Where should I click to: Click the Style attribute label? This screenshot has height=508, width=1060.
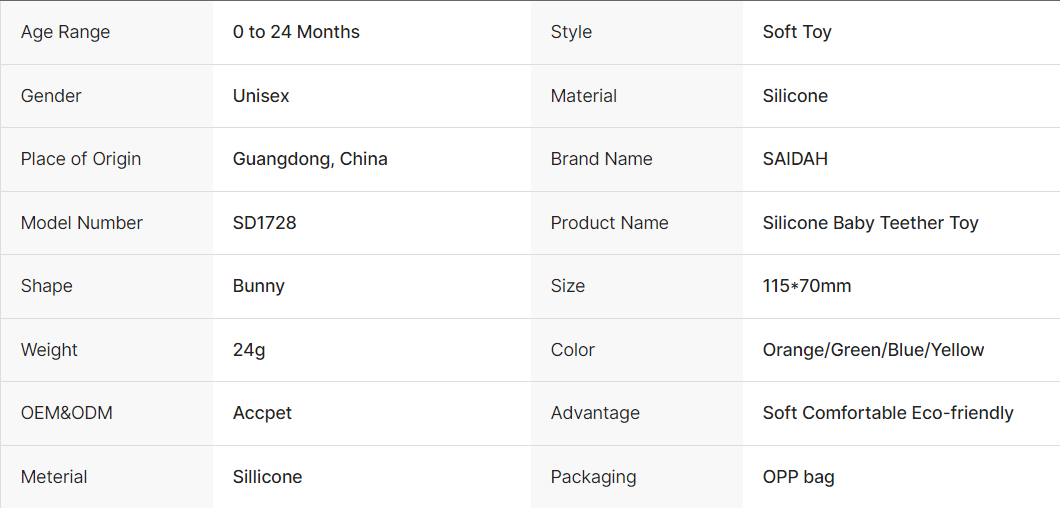point(571,32)
